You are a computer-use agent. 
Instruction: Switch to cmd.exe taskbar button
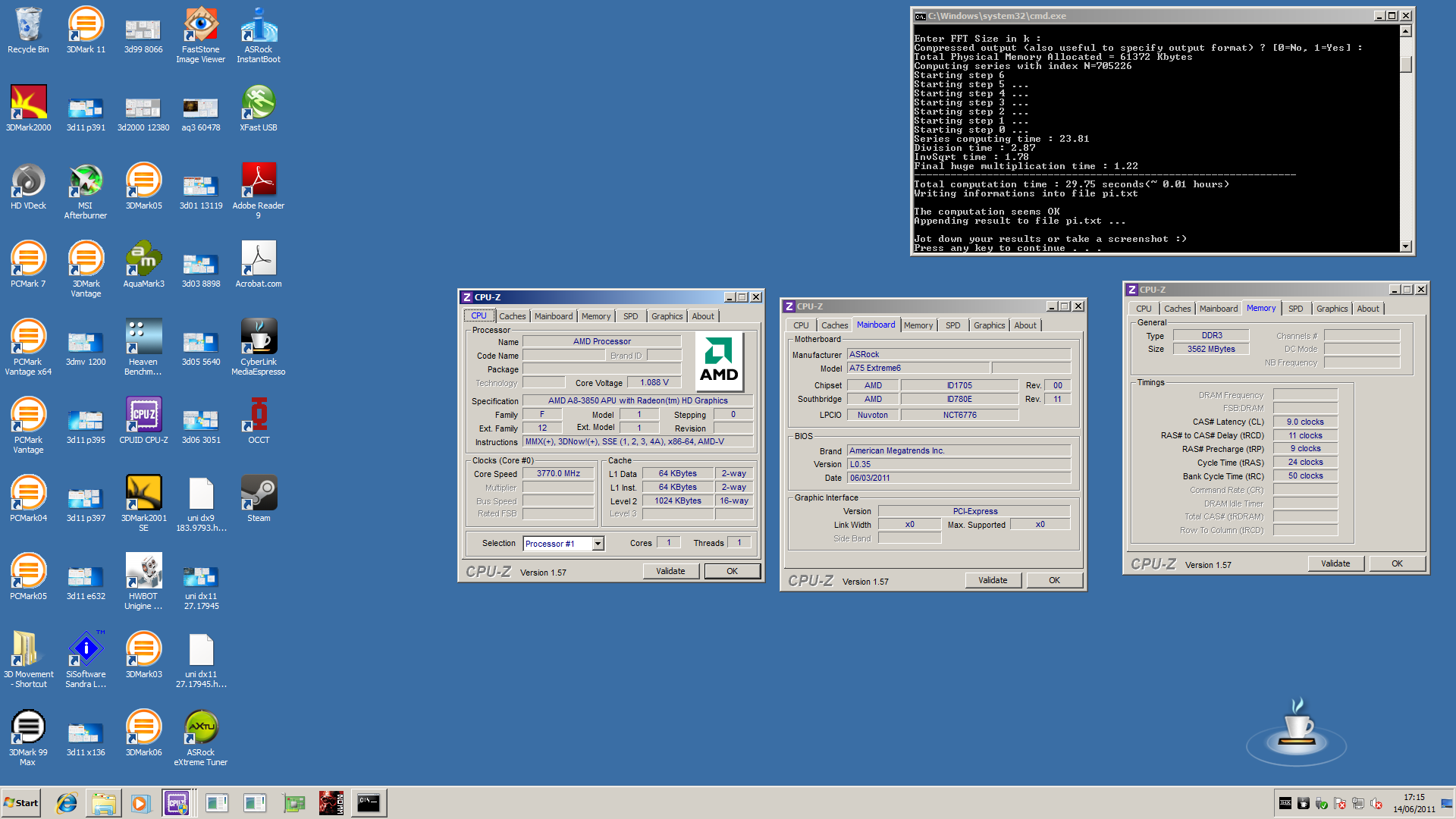369,803
